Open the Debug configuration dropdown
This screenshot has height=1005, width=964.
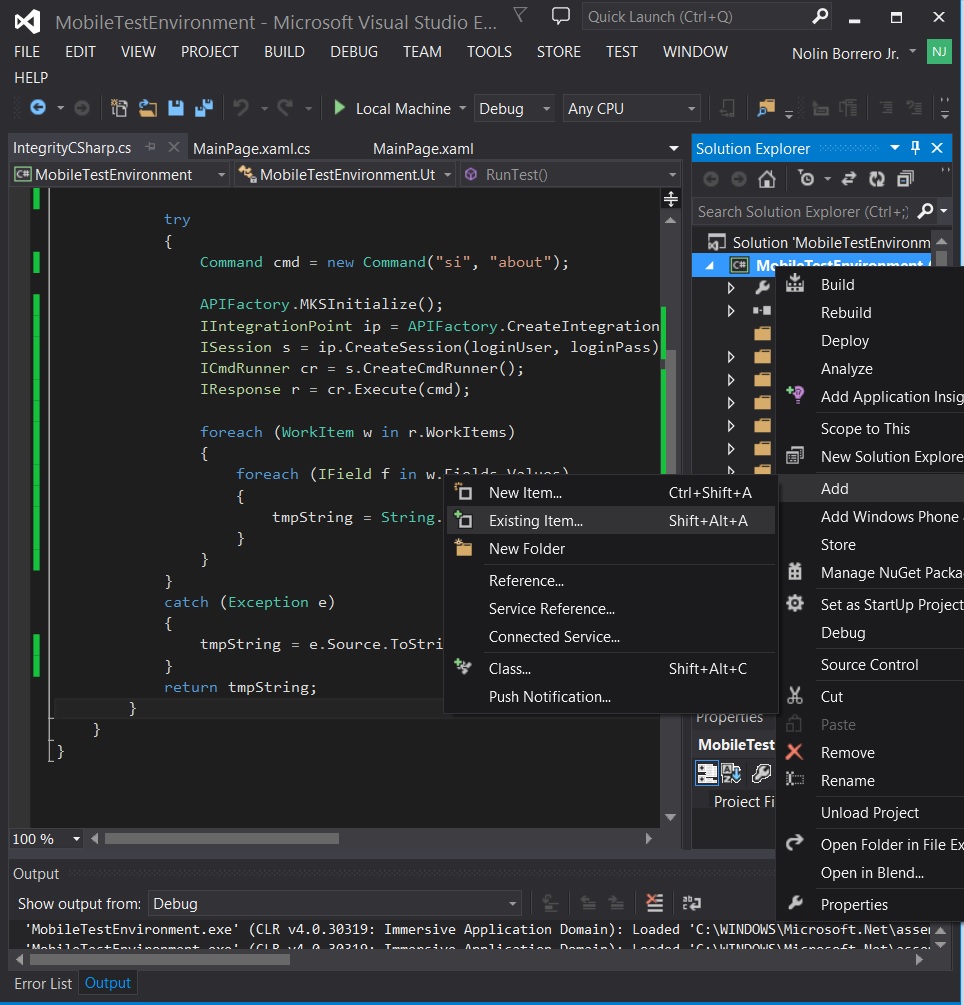tap(546, 108)
